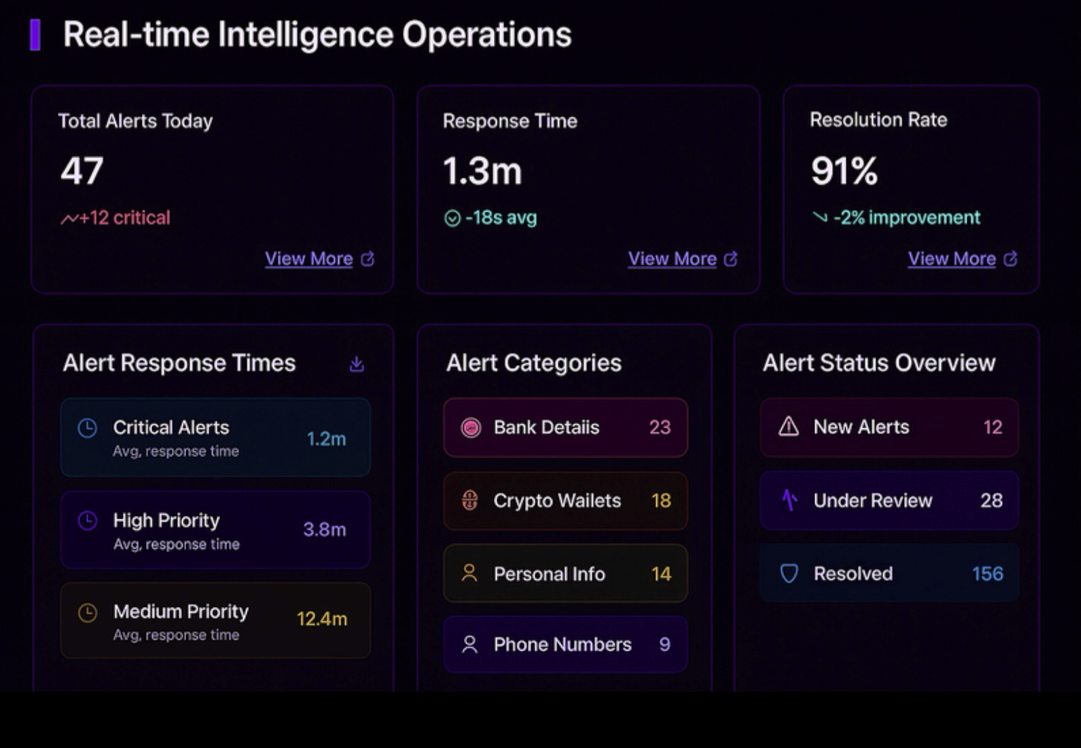Open View More under Resolution Rate
Screen dimensions: 1081x748
(x=952, y=258)
